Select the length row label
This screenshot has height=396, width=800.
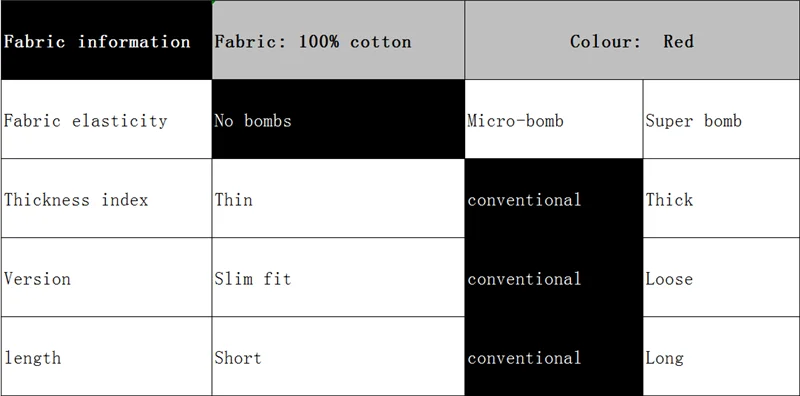(x=106, y=356)
